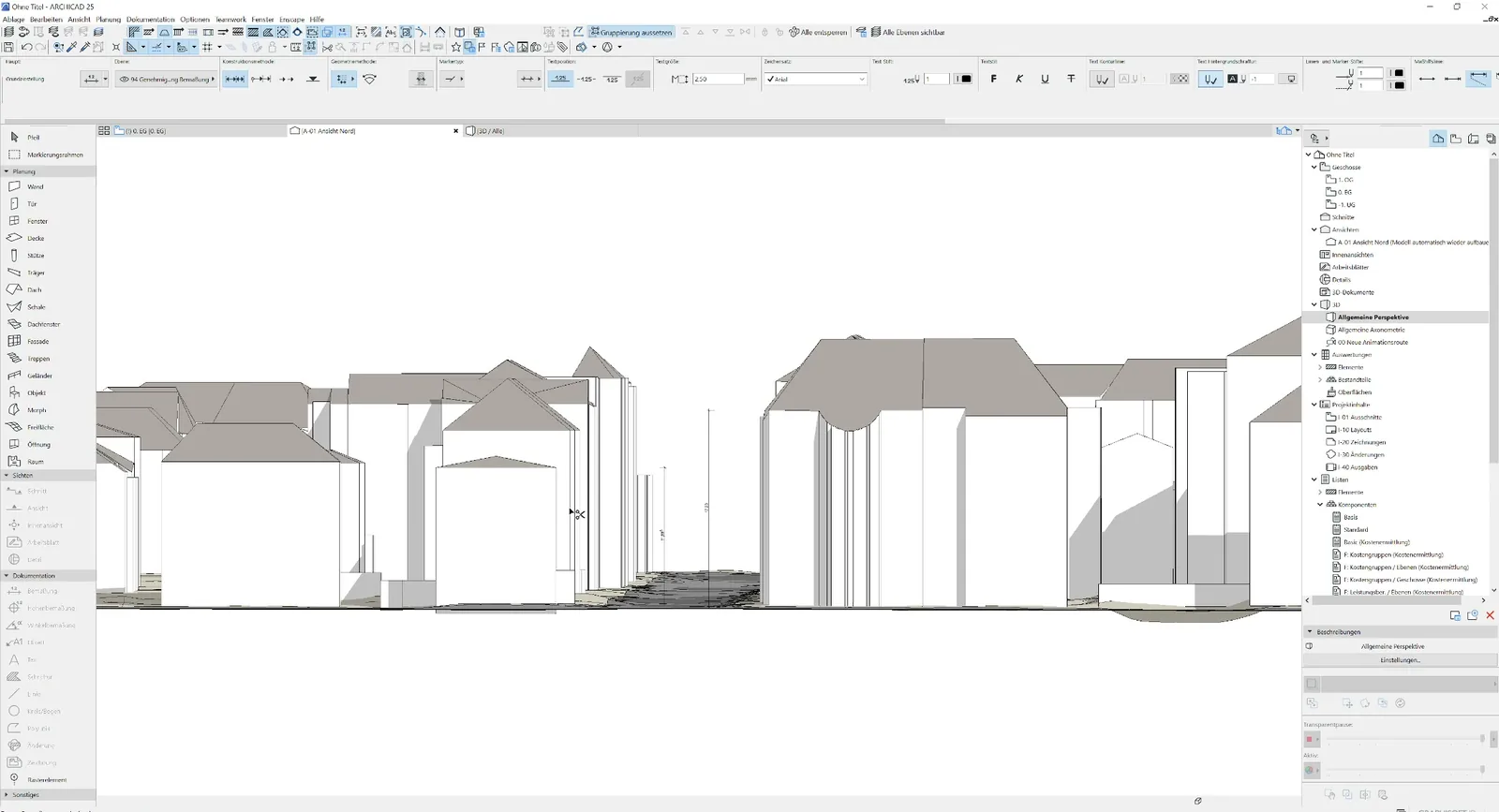Collapse the Auswertungen tree node
This screenshot has width=1499, height=812.
[1314, 354]
